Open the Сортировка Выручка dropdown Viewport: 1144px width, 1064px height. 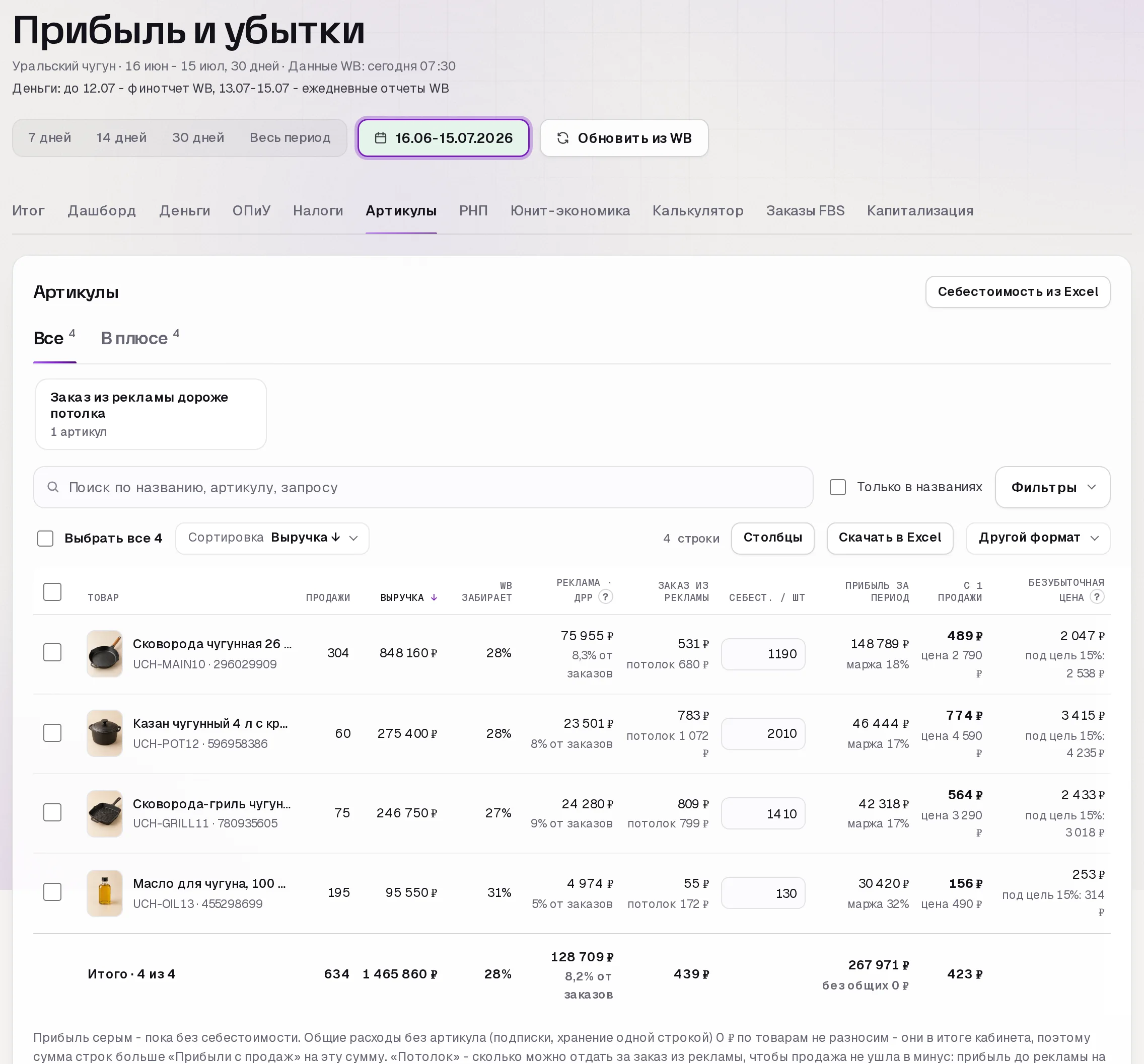pos(272,539)
